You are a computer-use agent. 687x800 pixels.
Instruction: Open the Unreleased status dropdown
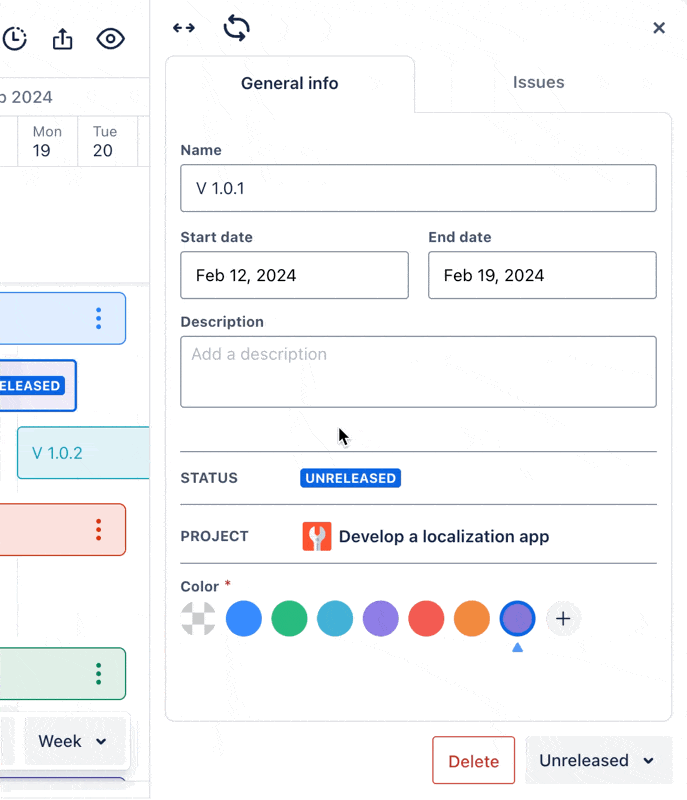(598, 761)
